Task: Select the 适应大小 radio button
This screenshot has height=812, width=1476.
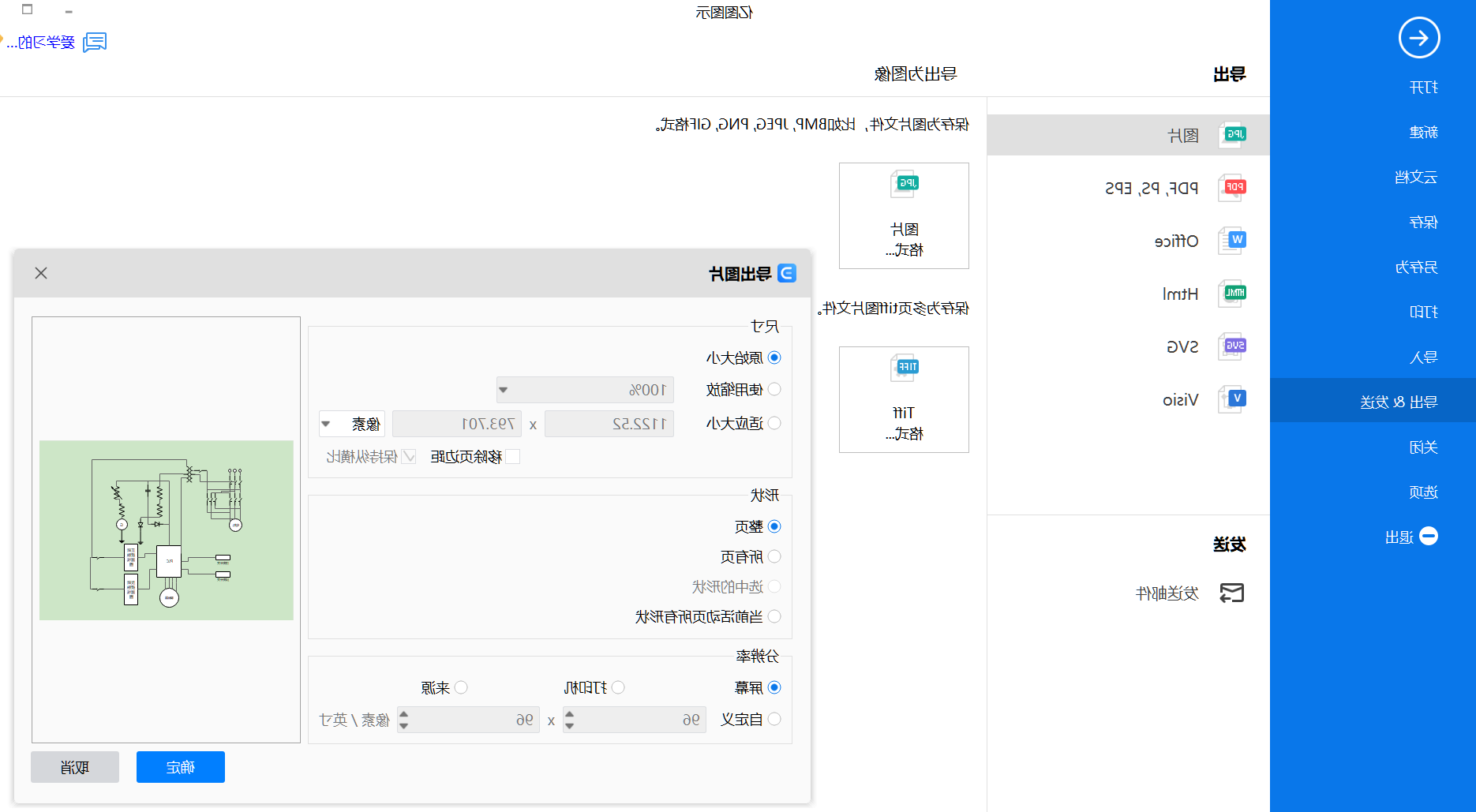Action: tap(774, 423)
